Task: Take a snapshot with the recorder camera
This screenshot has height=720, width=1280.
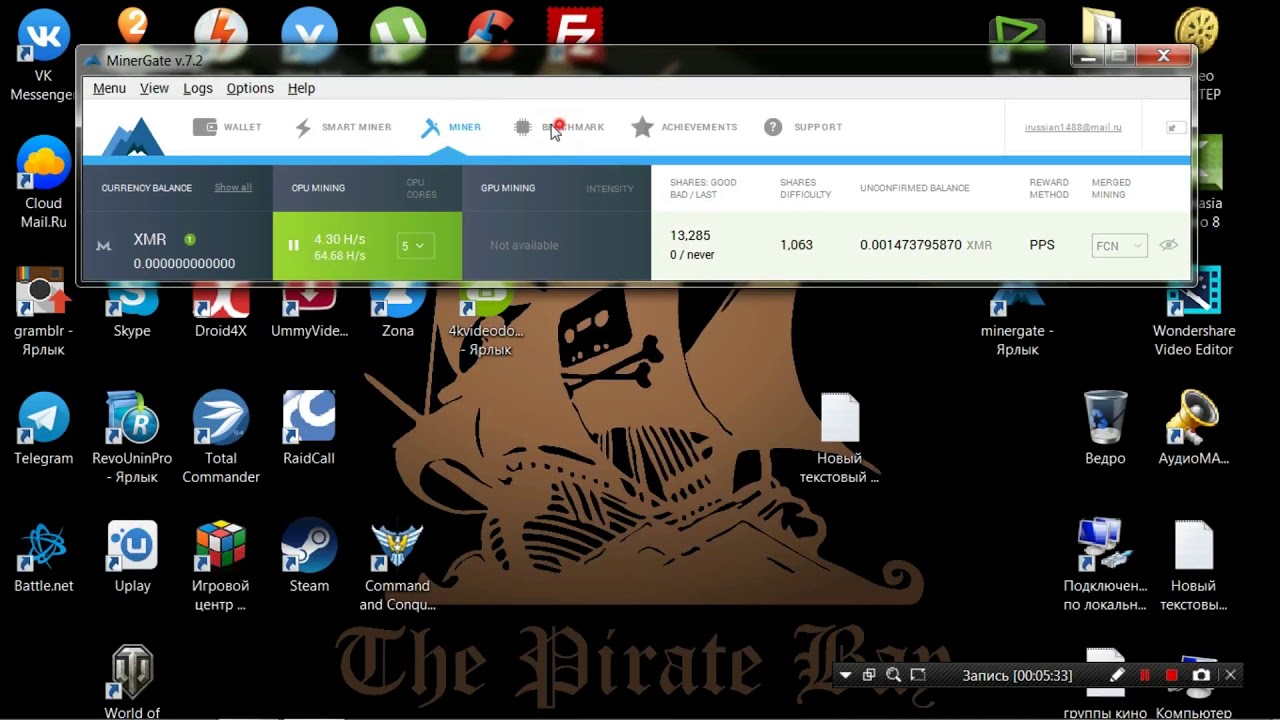Action: point(1201,675)
